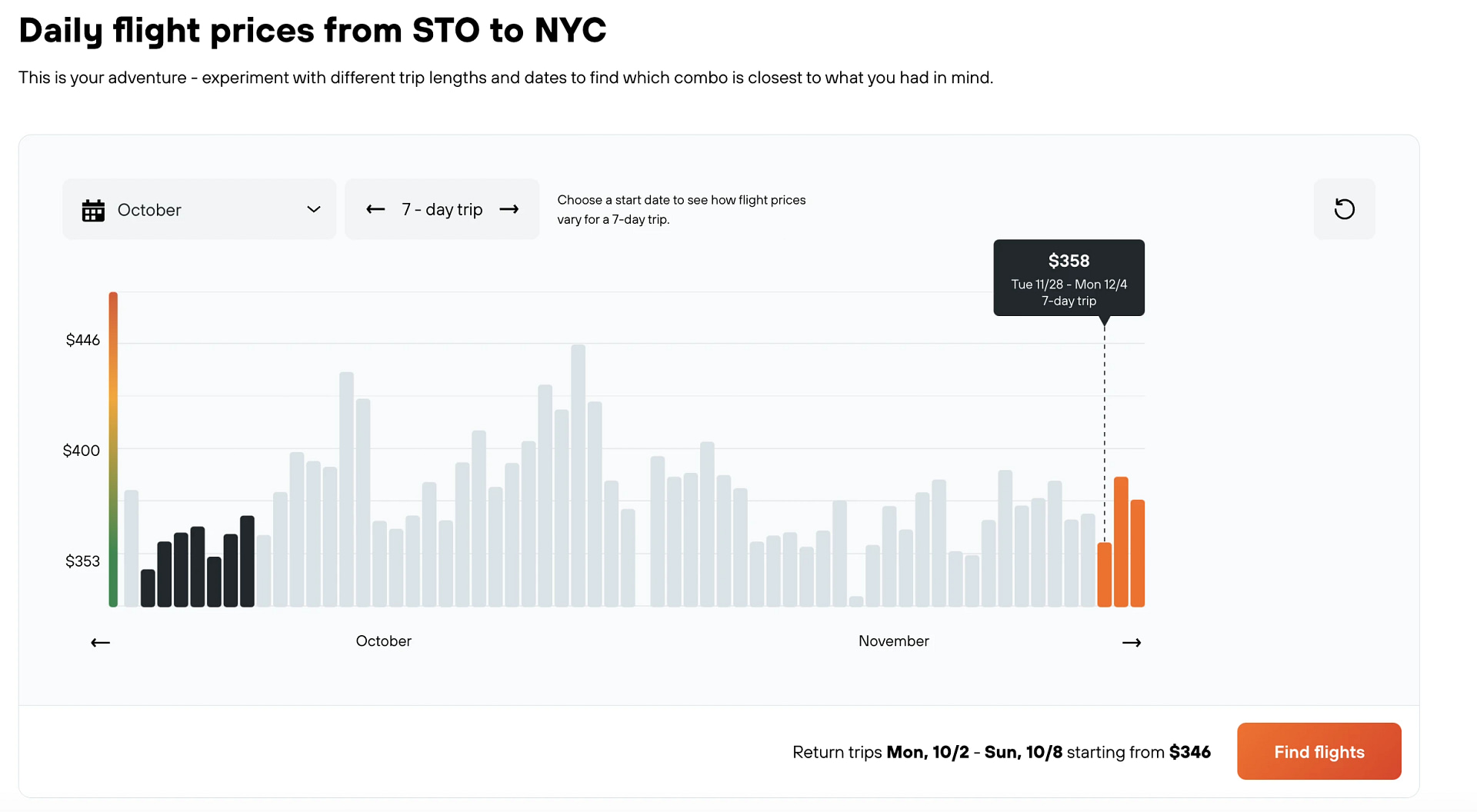Image resolution: width=1477 pixels, height=812 pixels.
Task: Go to previous months using chart left arrow
Action: [101, 642]
